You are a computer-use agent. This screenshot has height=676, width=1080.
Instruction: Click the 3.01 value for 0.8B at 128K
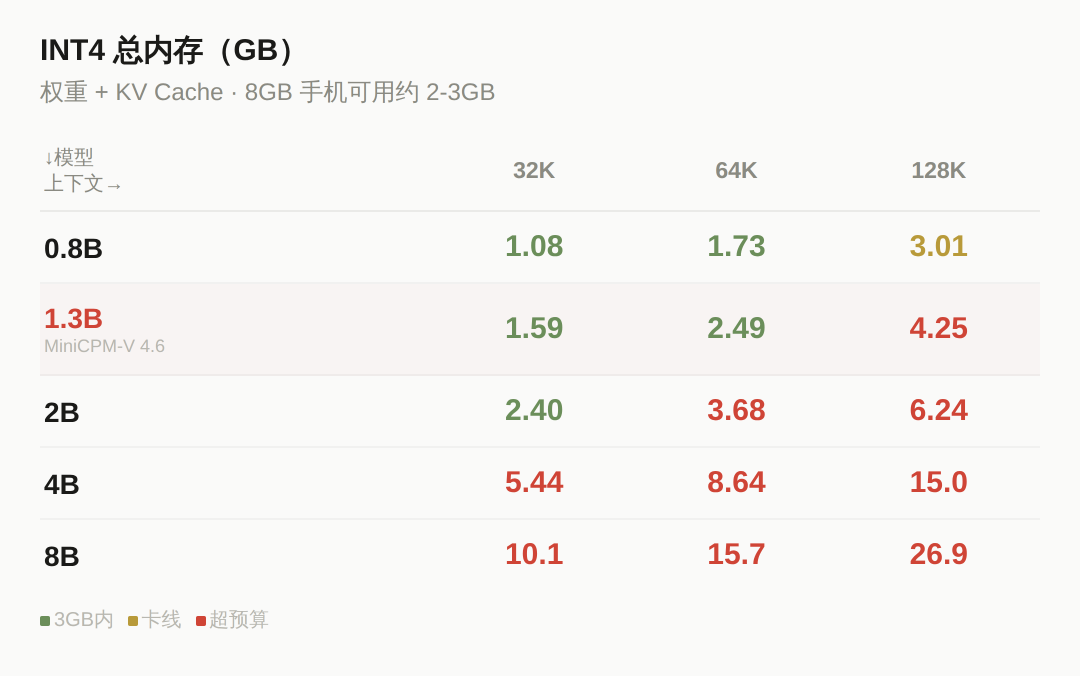[938, 246]
